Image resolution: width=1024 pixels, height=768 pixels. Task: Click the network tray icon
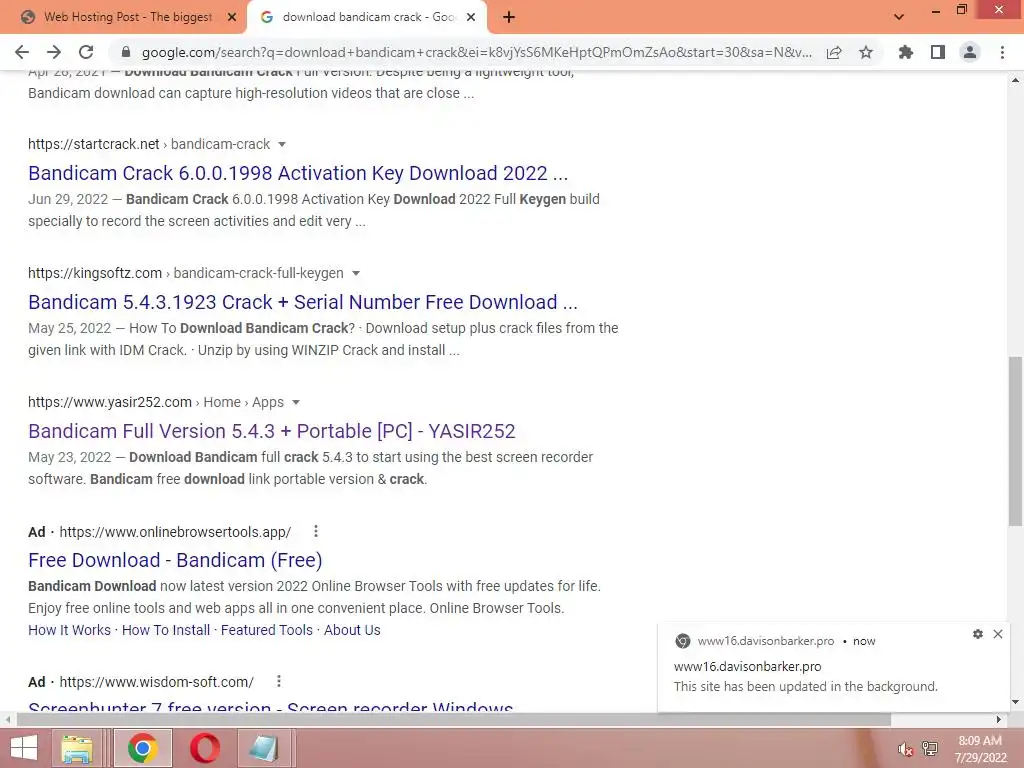click(930, 749)
